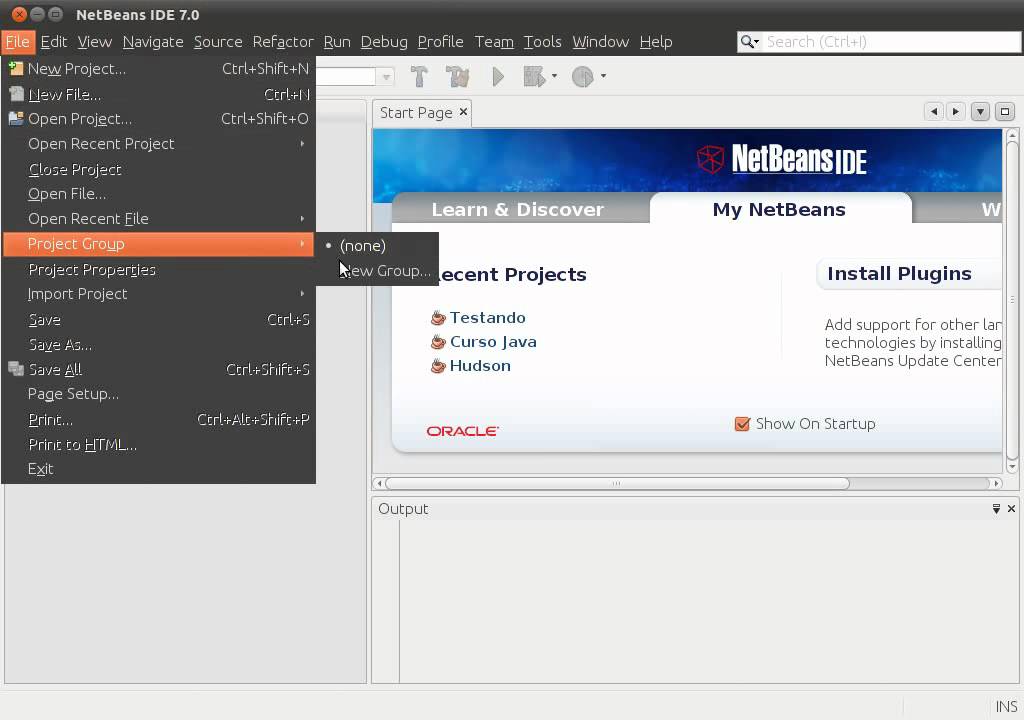This screenshot has width=1024, height=720.
Task: Open search options dropdown arrow
Action: click(756, 42)
